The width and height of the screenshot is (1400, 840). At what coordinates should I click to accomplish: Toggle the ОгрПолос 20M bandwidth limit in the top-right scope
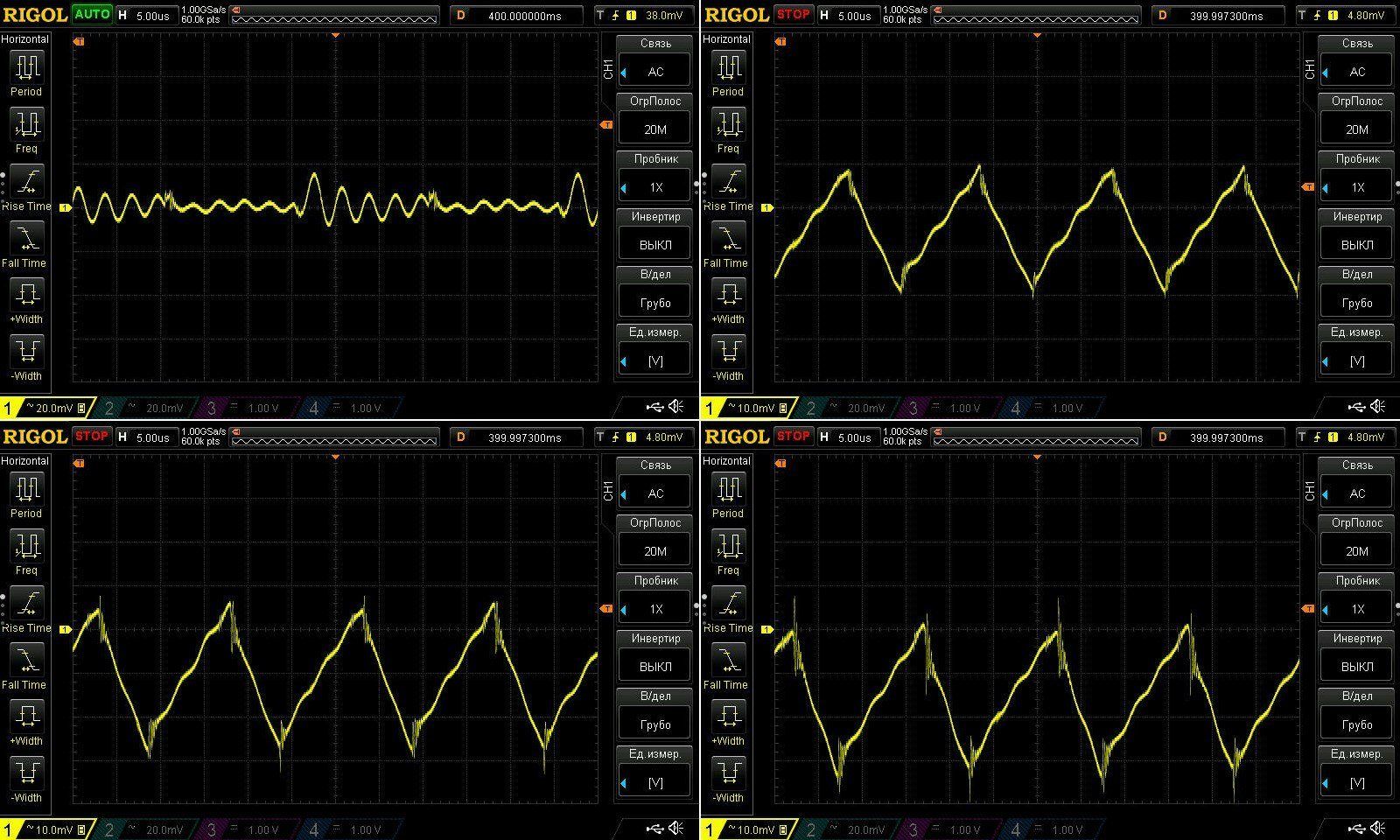[1356, 129]
